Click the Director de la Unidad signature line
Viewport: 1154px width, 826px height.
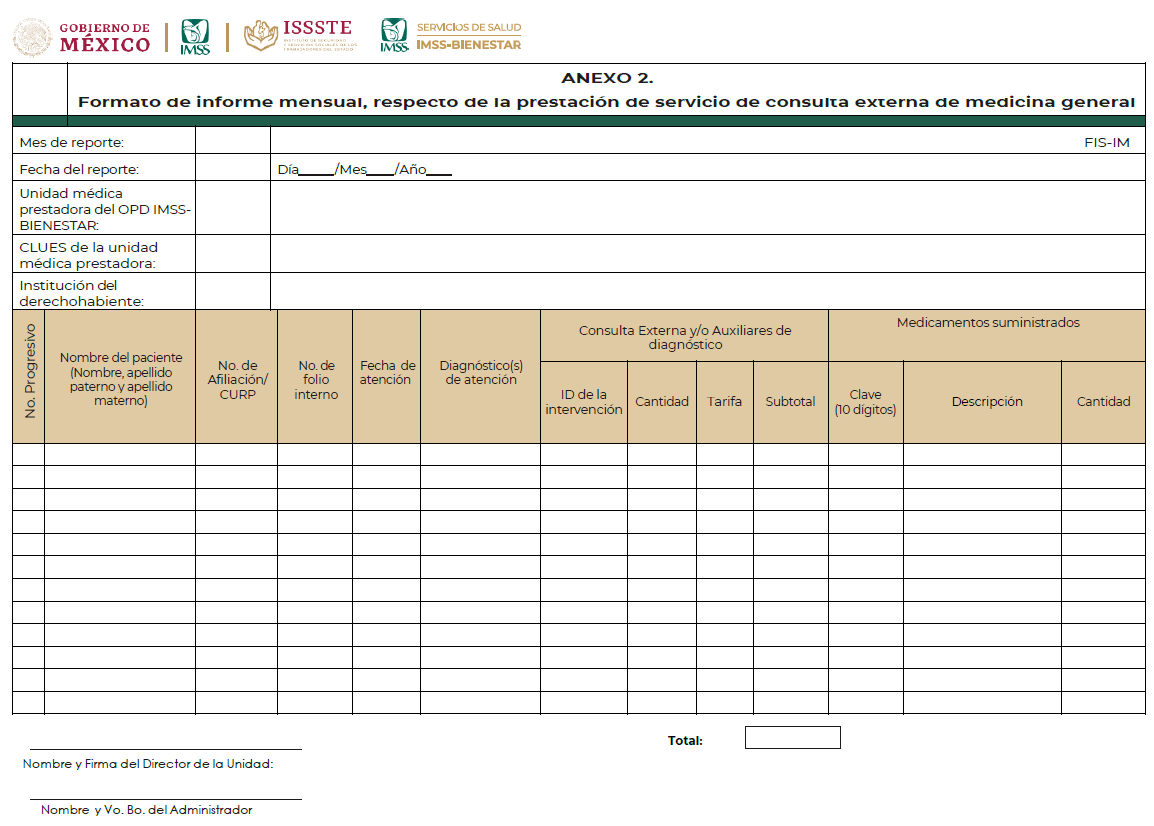166,747
